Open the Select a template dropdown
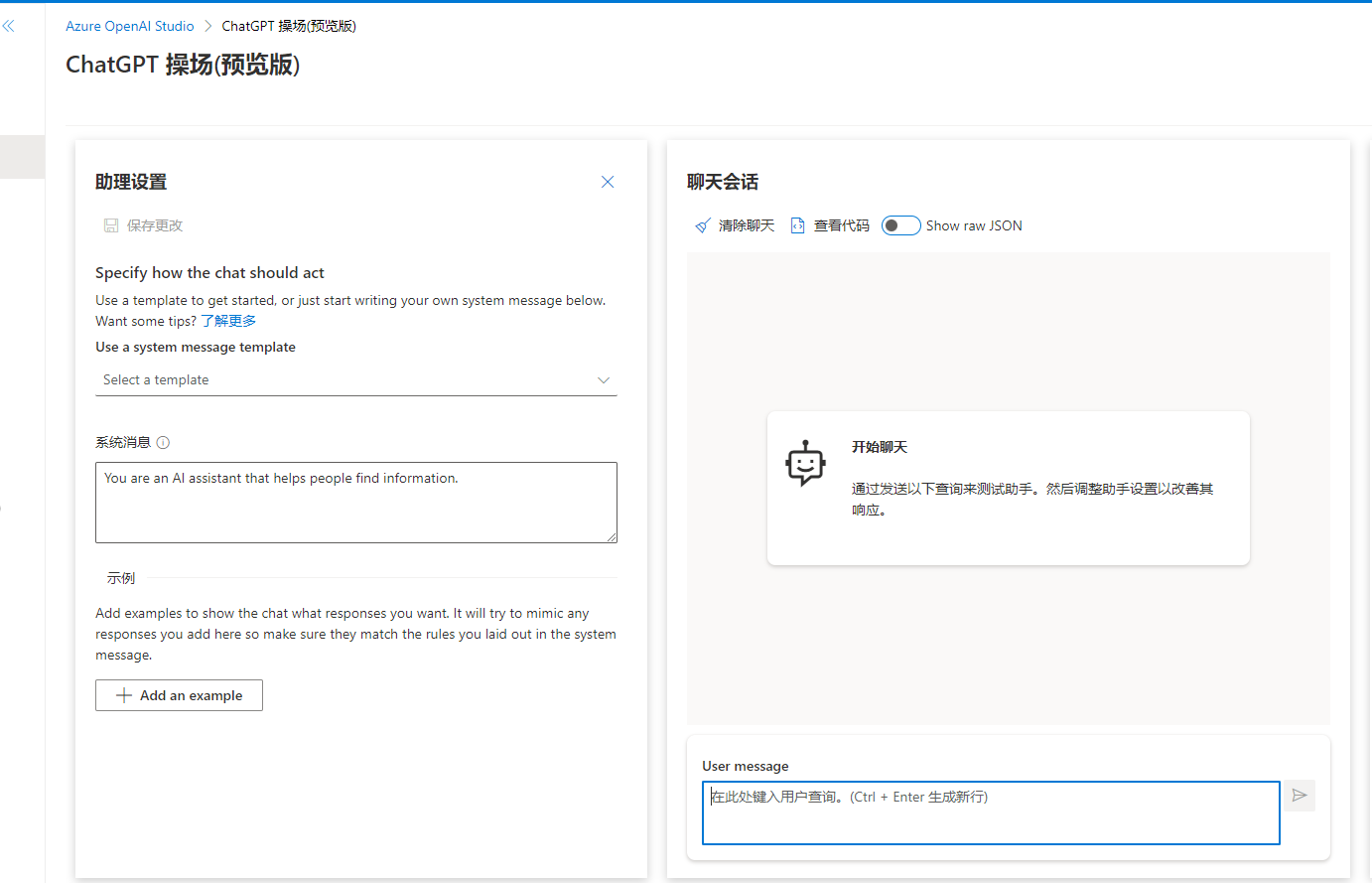The height and width of the screenshot is (883, 1372). point(356,380)
